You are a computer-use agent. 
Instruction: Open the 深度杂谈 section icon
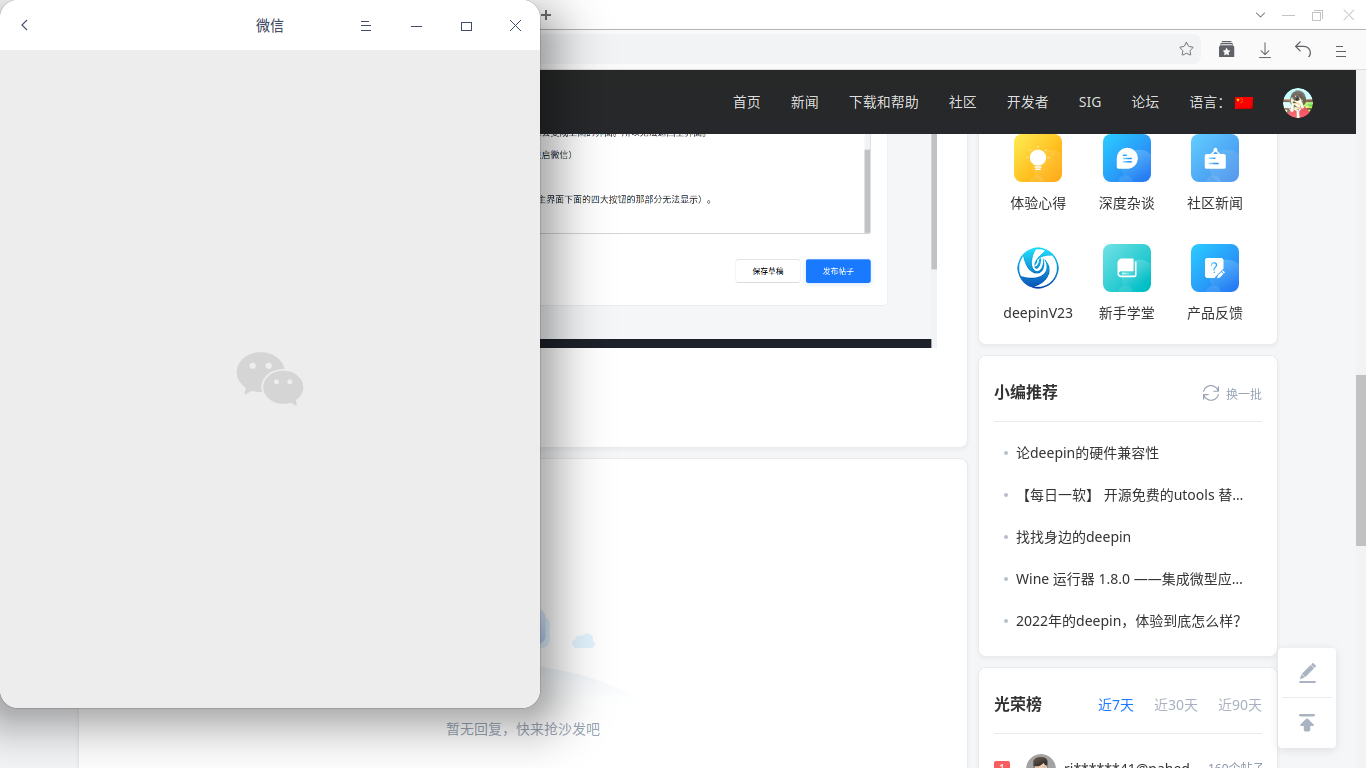[x=1126, y=158]
